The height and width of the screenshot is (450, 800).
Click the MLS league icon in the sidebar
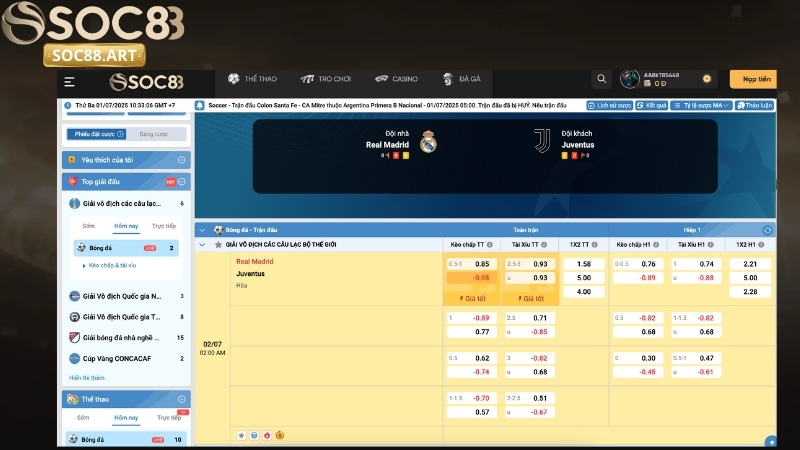(x=74, y=338)
